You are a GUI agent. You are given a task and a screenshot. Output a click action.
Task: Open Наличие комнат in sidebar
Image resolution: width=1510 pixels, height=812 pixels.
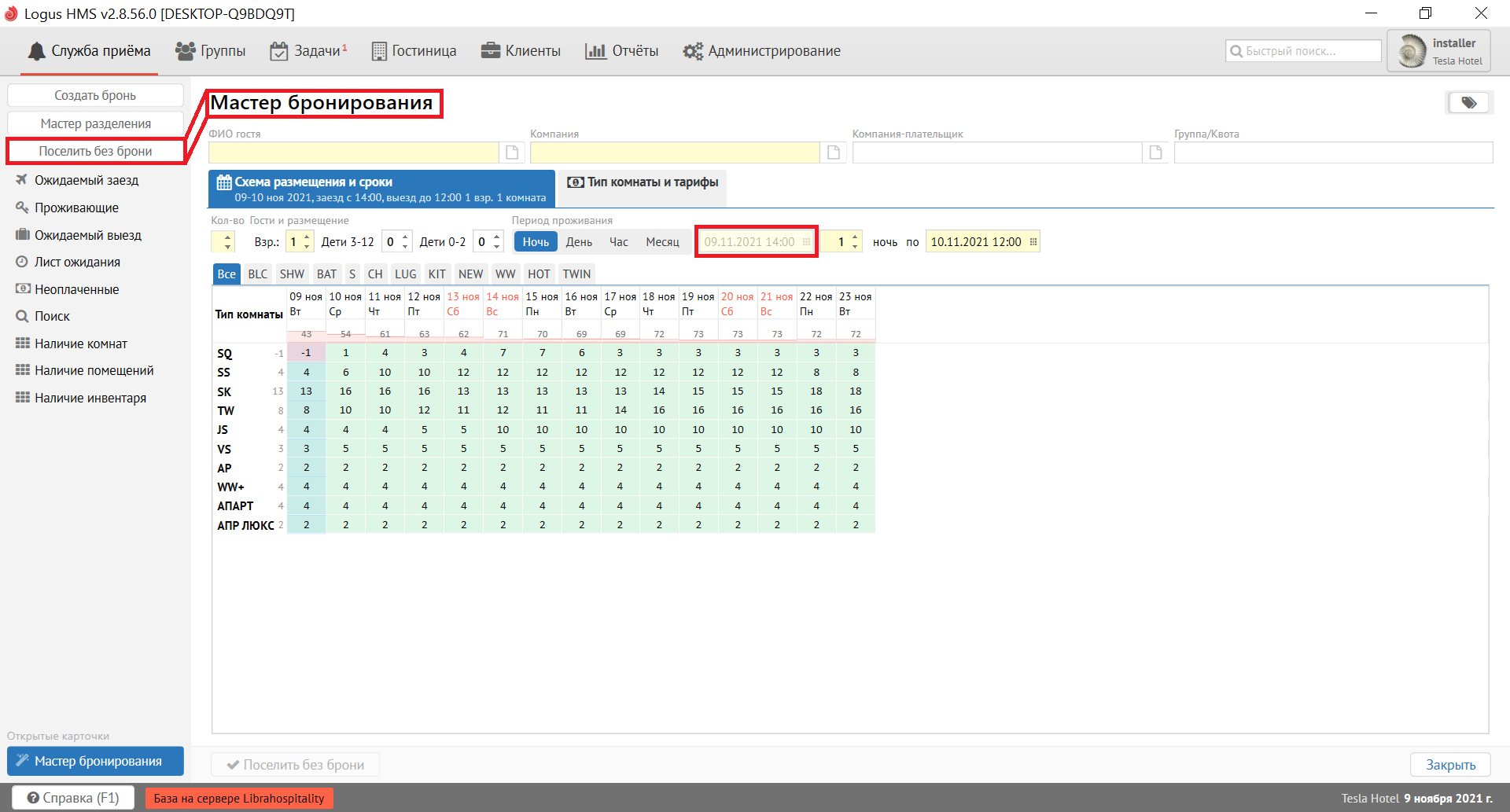coord(80,344)
